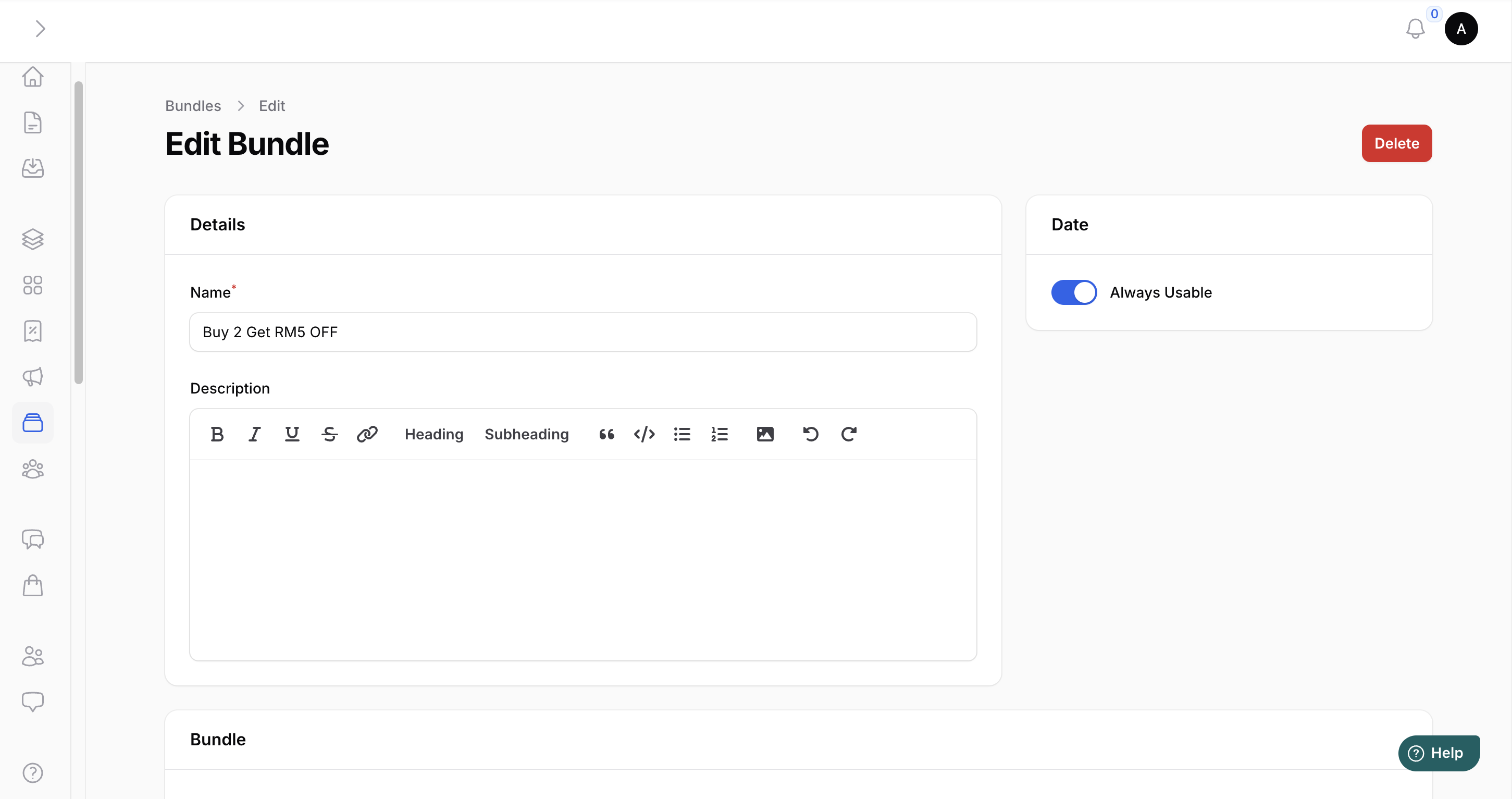The height and width of the screenshot is (799, 1512).
Task: Apply underline formatting in description editor
Action: click(x=292, y=434)
